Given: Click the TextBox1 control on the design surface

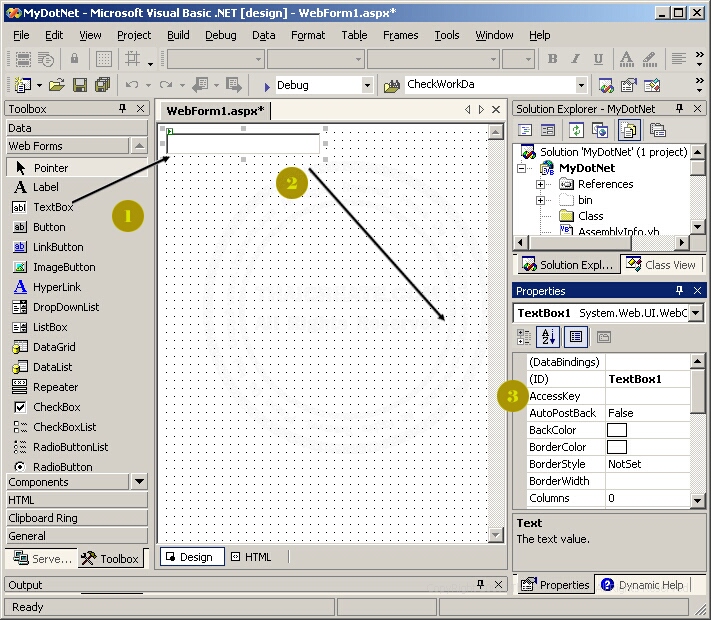Looking at the screenshot, I should (243, 144).
